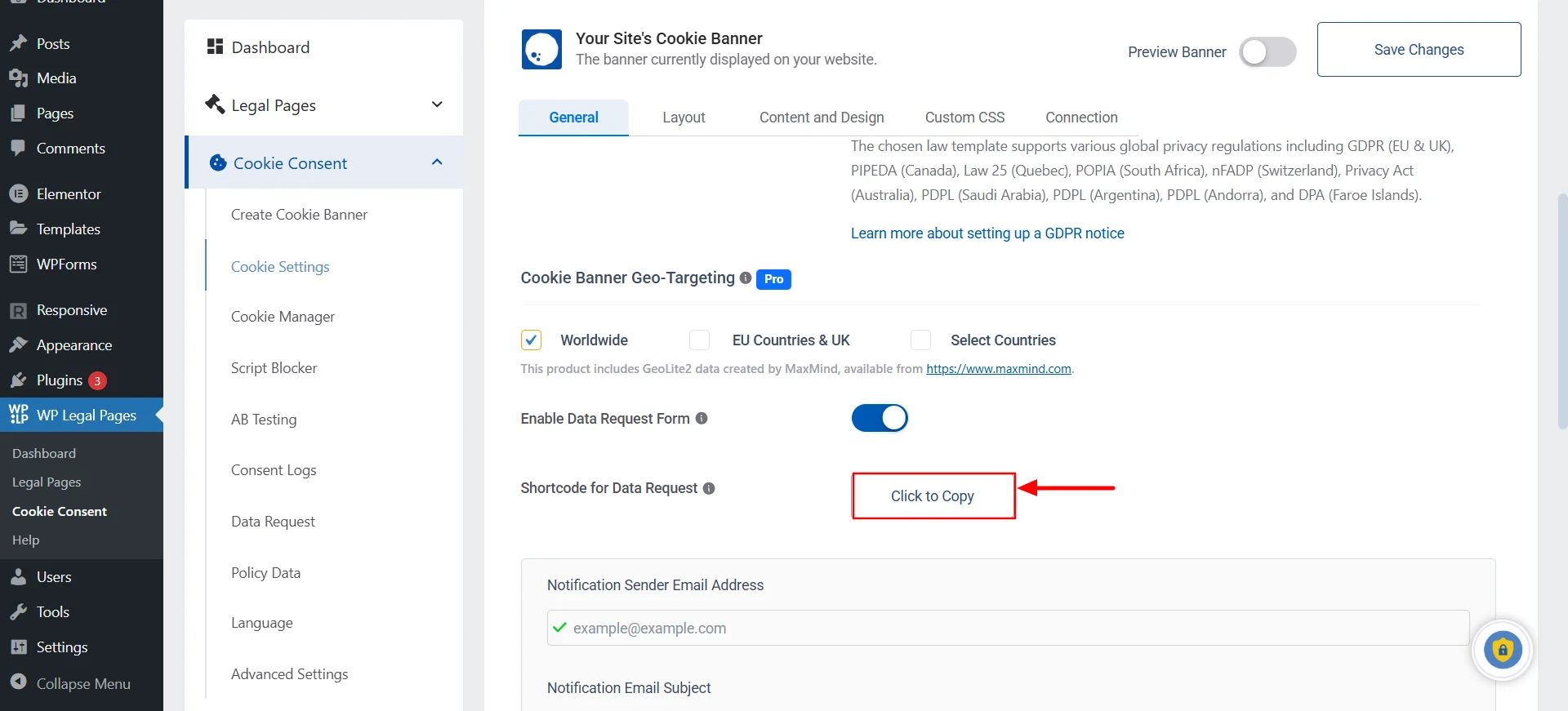Viewport: 1568px width, 711px height.
Task: Open Data Request menu item
Action: coord(273,522)
